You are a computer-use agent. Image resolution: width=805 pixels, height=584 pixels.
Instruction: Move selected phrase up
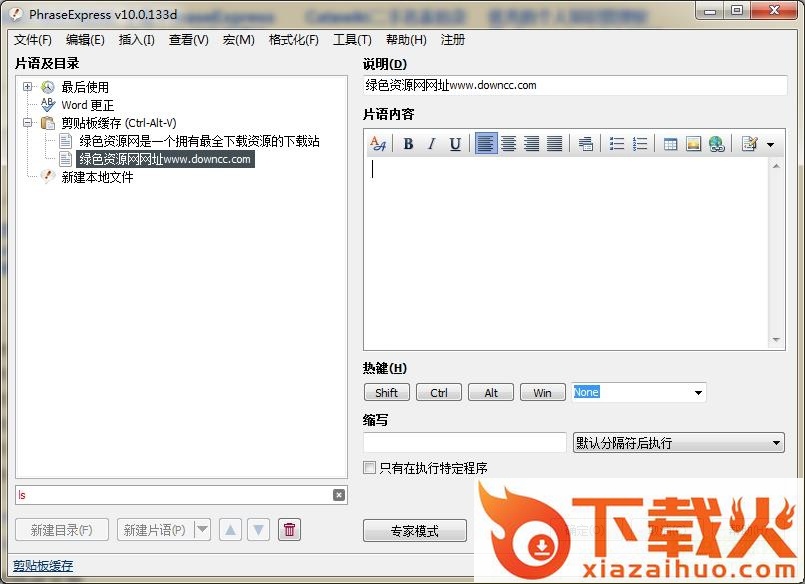[x=231, y=530]
